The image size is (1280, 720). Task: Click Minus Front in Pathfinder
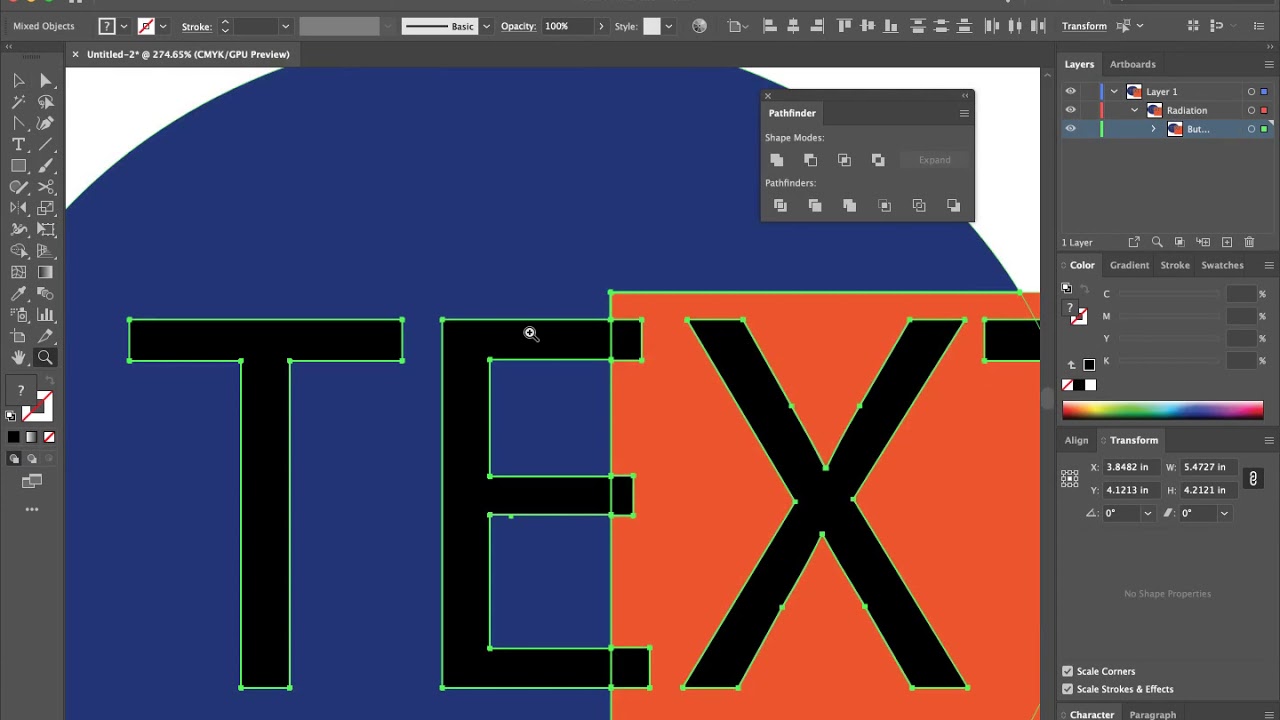pyautogui.click(x=811, y=160)
